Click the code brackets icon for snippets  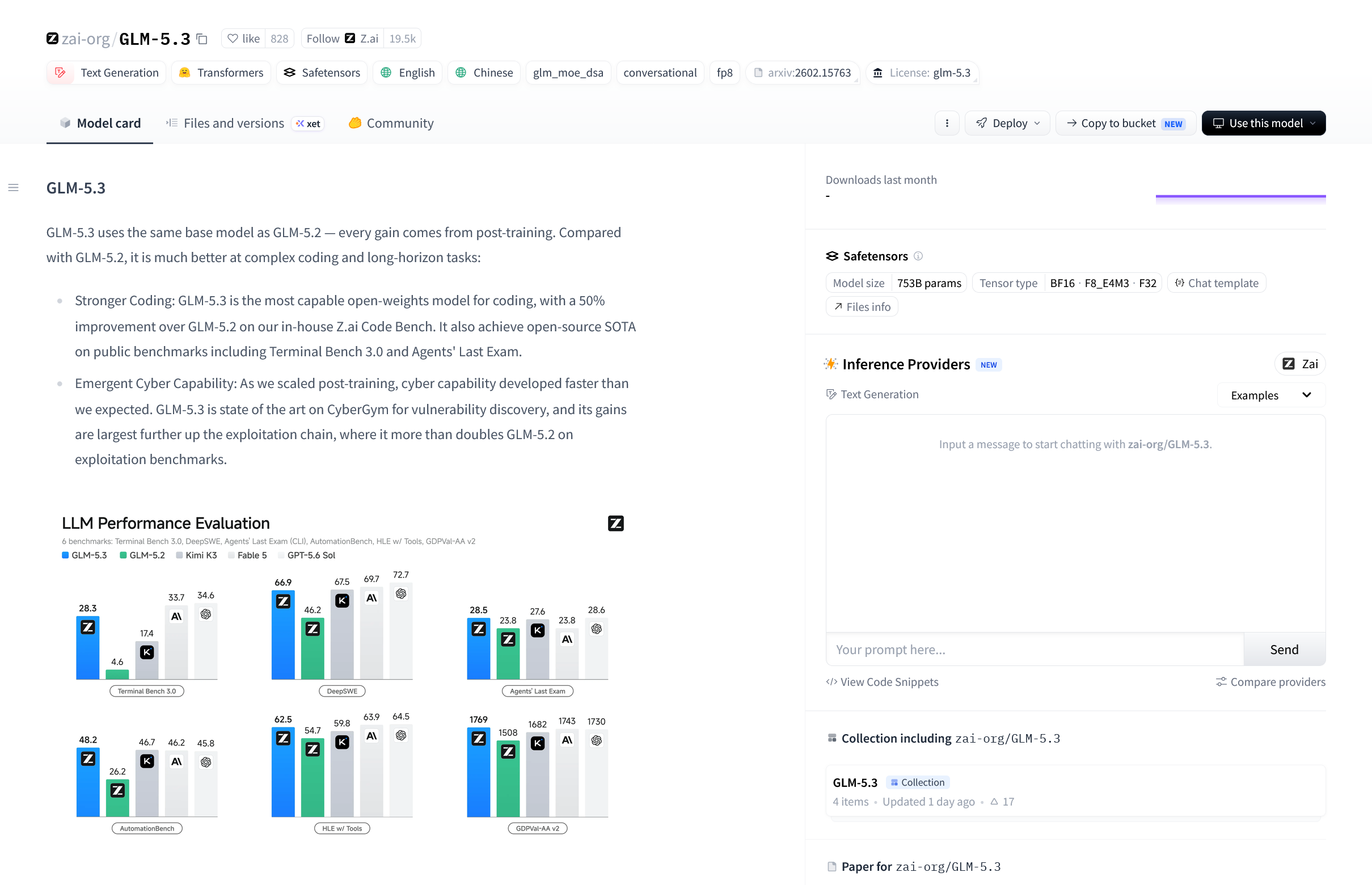pos(831,681)
